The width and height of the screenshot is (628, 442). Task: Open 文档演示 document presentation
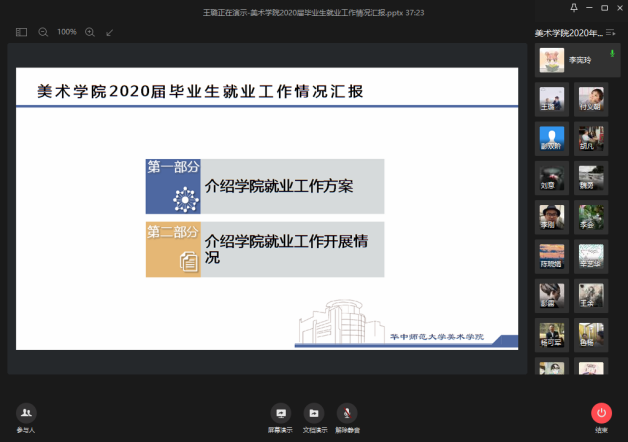click(x=313, y=414)
